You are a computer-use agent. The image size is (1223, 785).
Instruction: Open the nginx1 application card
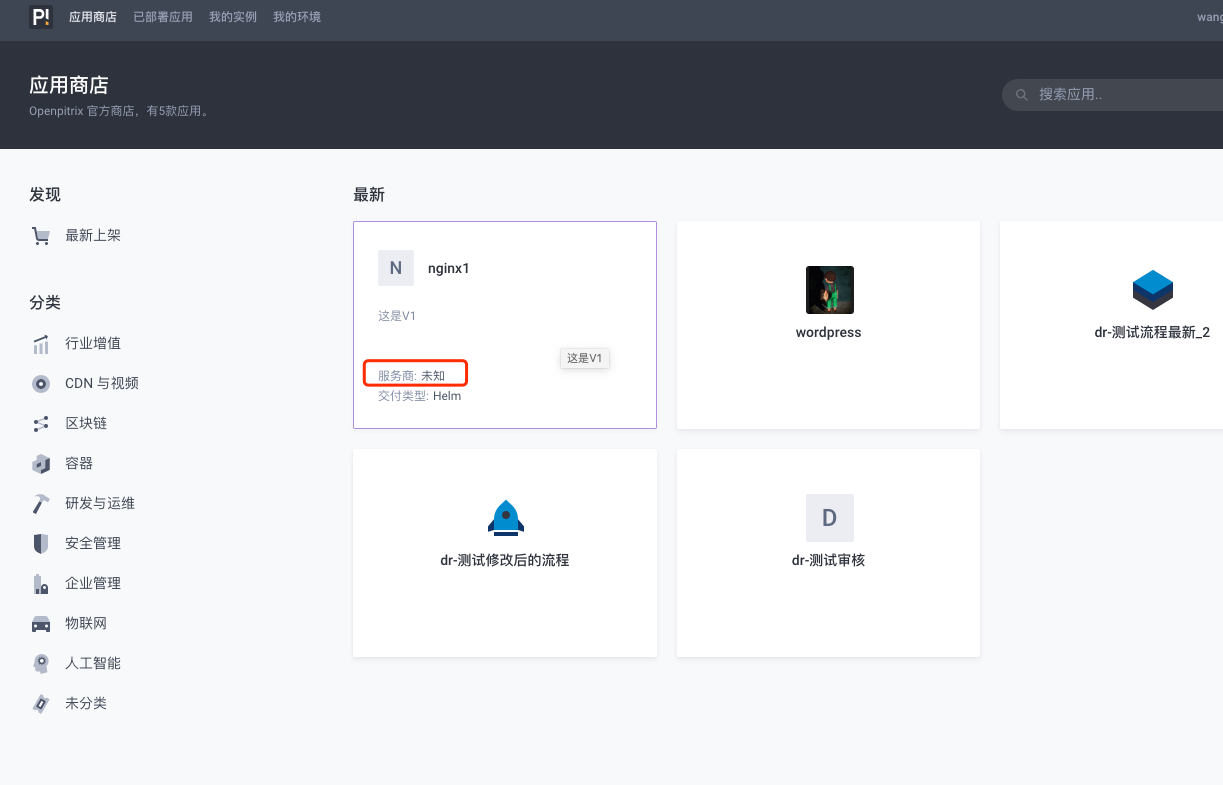[x=504, y=325]
